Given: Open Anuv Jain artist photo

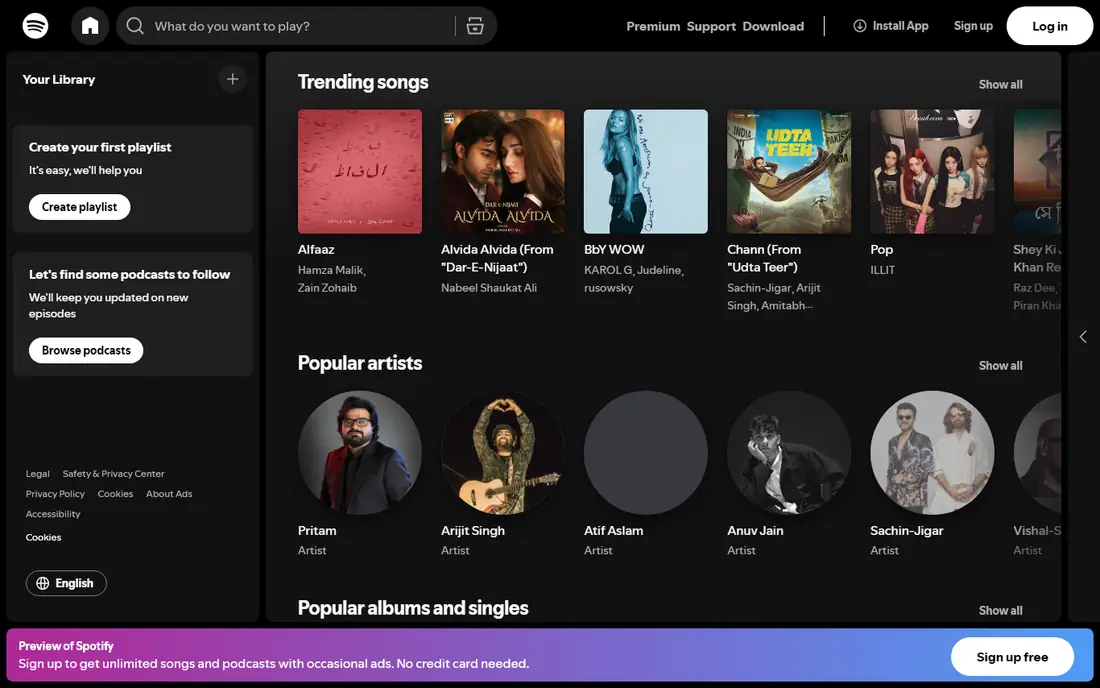Looking at the screenshot, I should (x=789, y=452).
